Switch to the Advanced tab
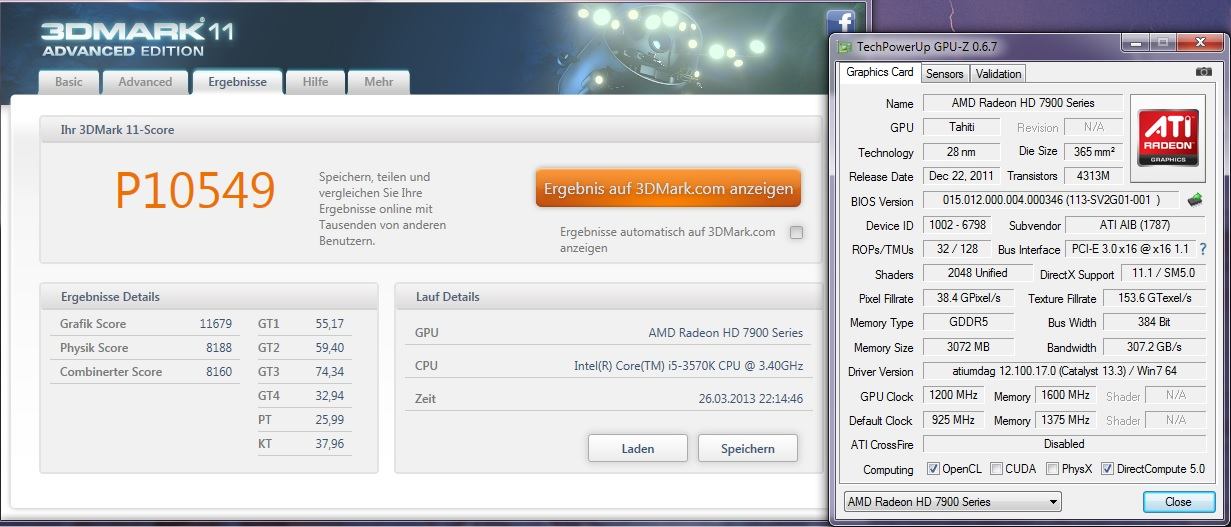The width and height of the screenshot is (1231, 527). tap(145, 82)
